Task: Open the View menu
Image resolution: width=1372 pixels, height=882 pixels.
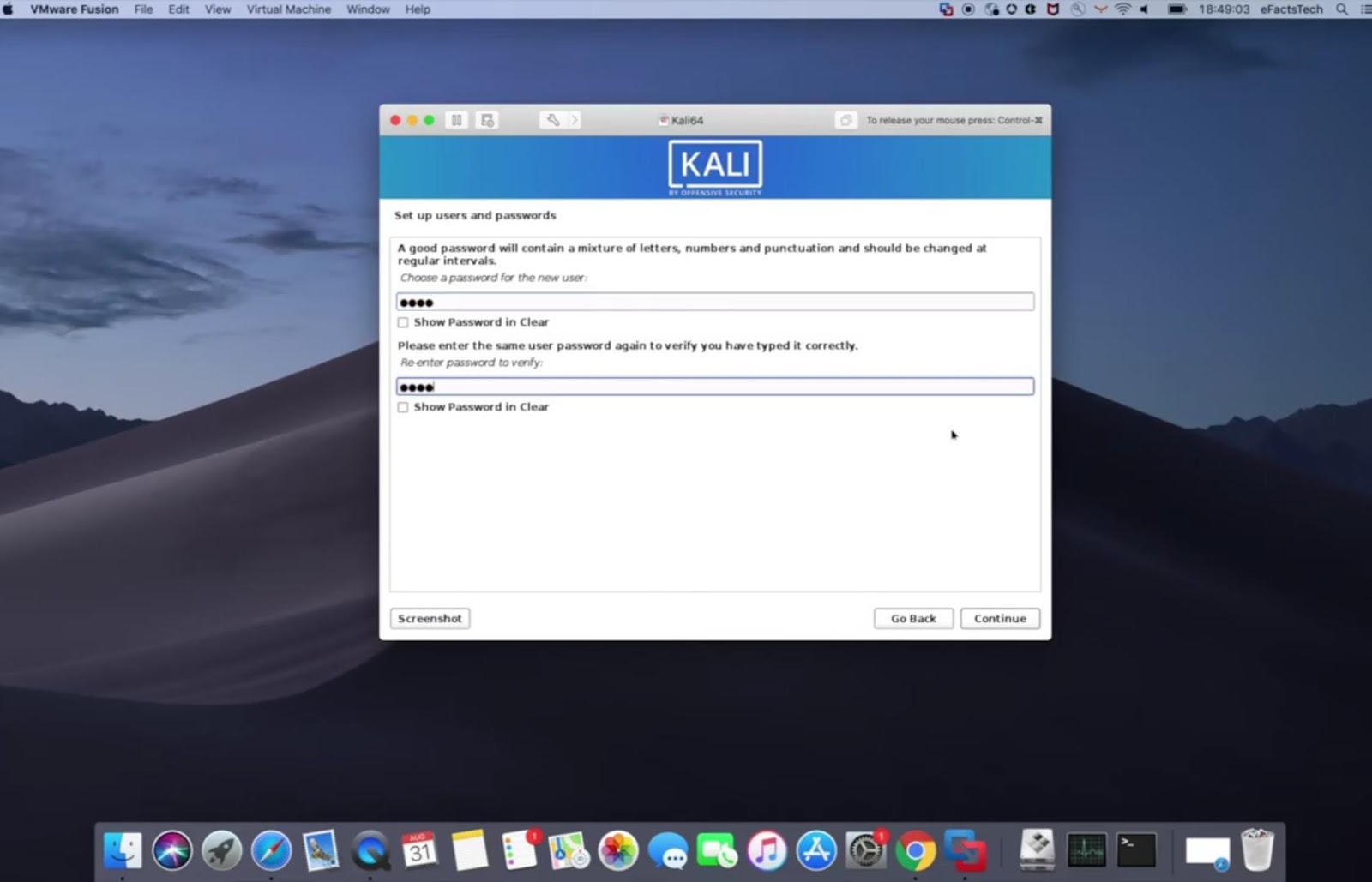Action: [218, 9]
